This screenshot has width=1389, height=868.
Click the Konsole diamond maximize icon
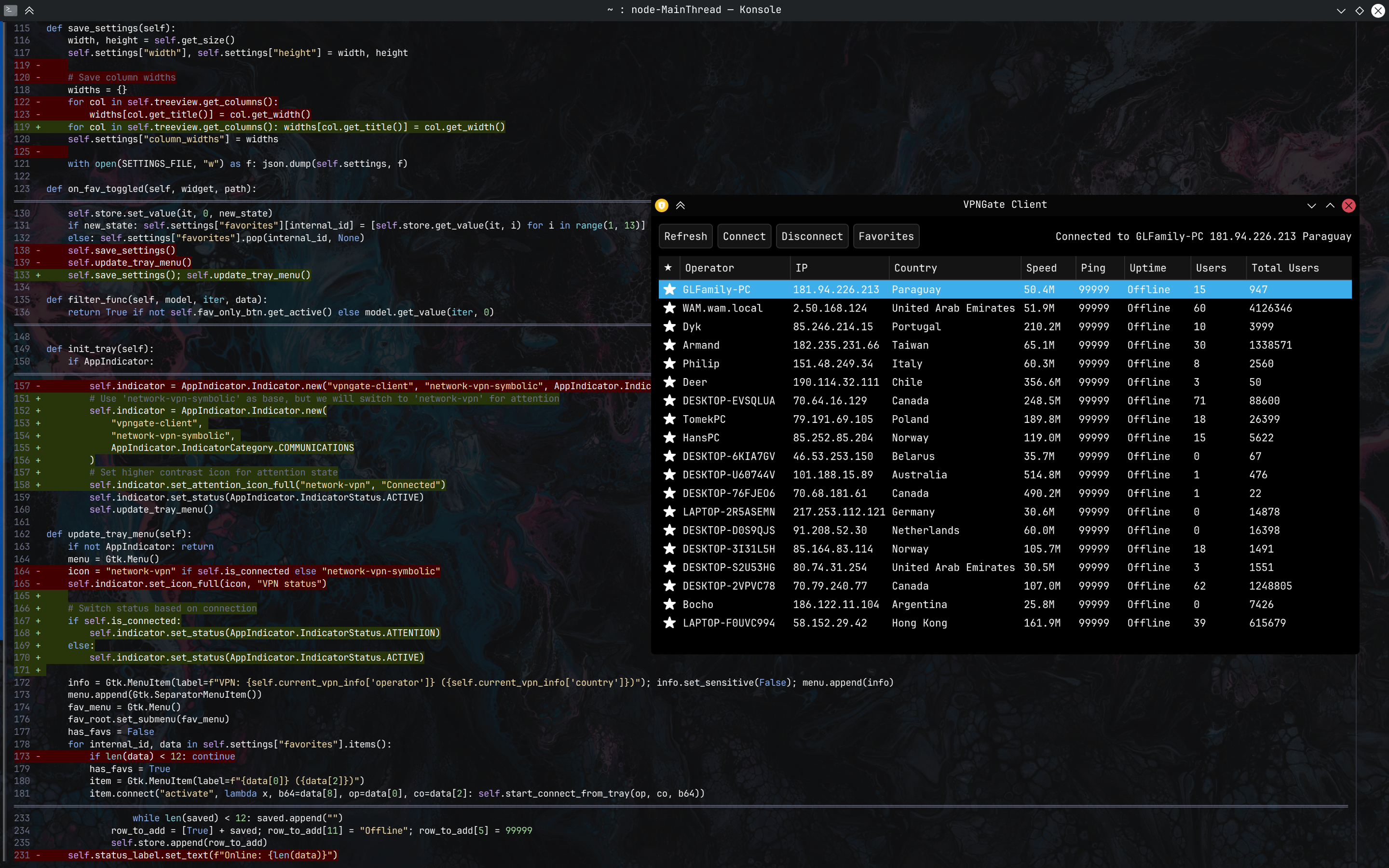point(1359,10)
